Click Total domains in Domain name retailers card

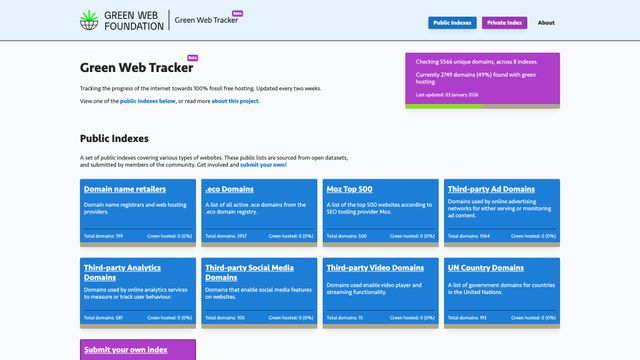[103, 236]
